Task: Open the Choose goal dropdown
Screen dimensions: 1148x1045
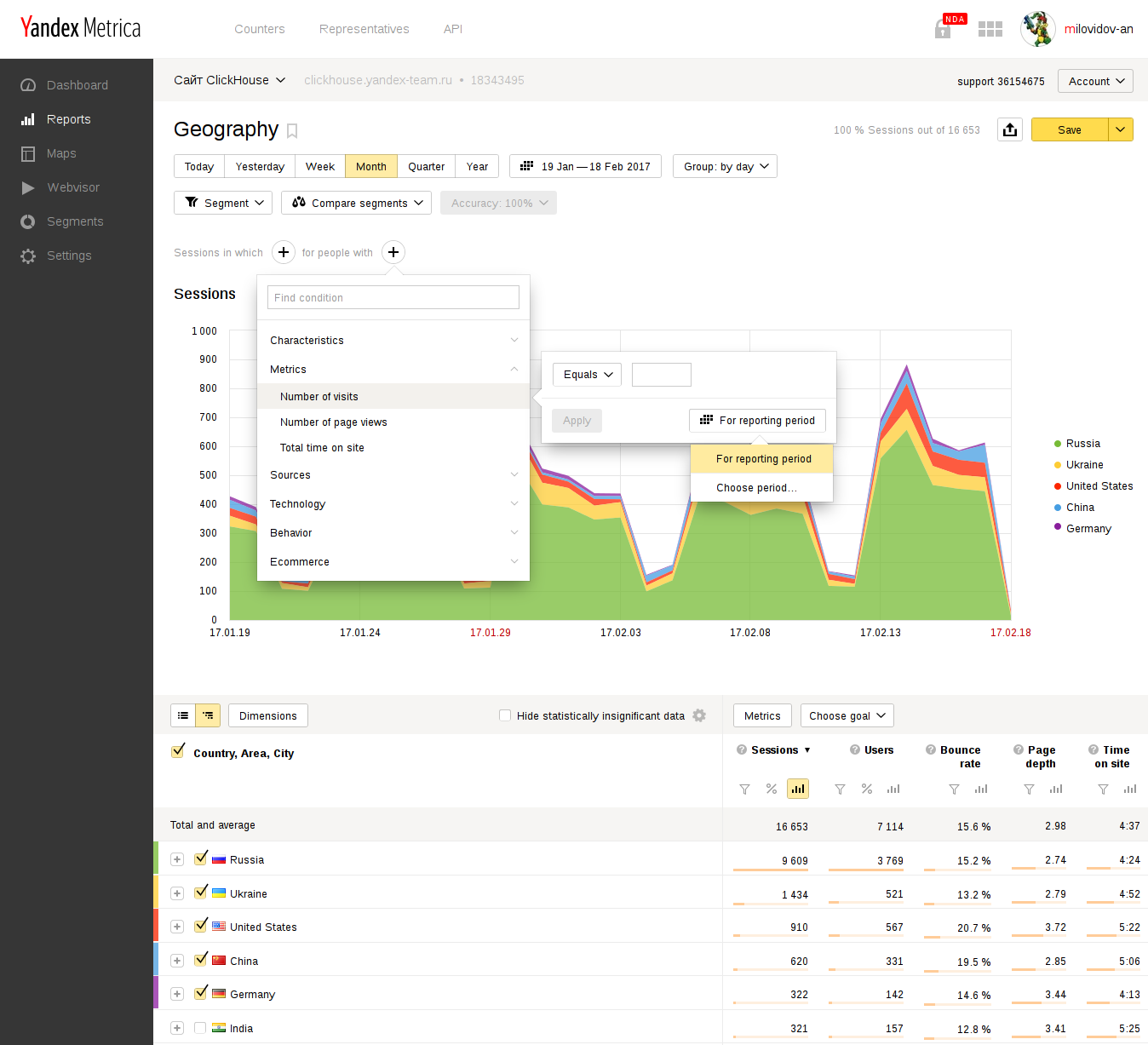Action: coord(847,715)
